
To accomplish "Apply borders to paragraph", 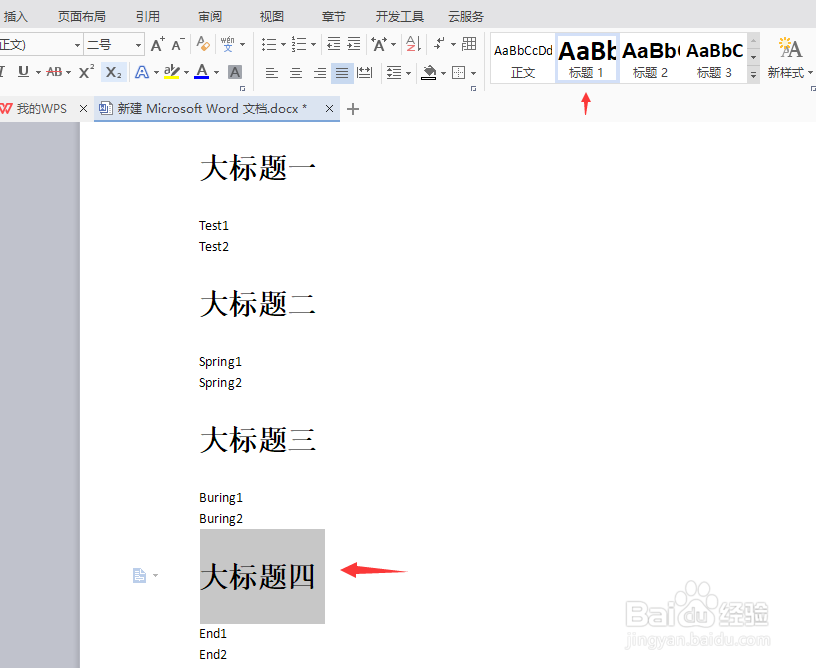I will click(x=458, y=72).
